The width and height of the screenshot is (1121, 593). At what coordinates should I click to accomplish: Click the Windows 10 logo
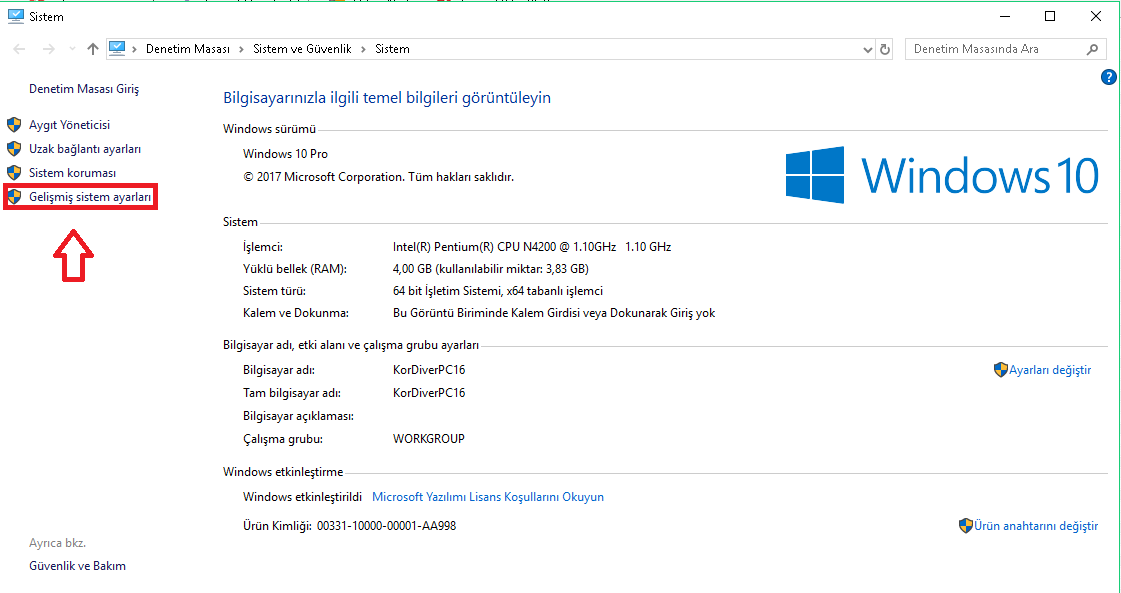tap(942, 175)
